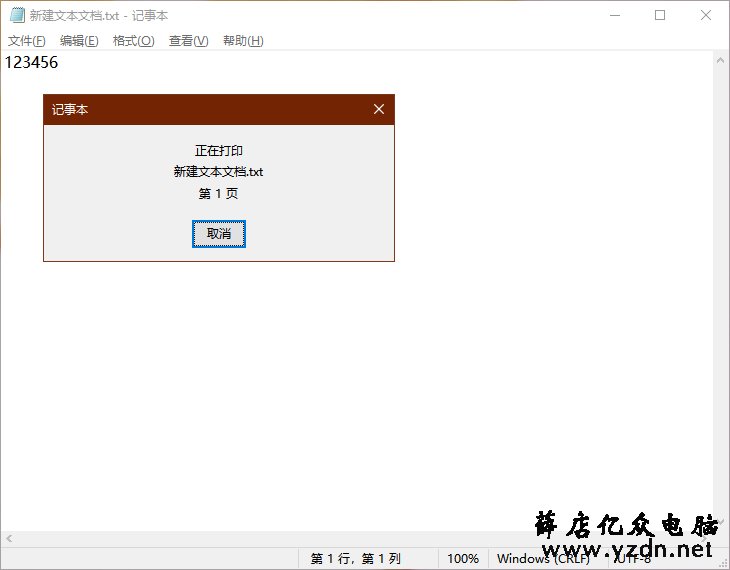Open the 格式(O) menu
This screenshot has width=730, height=570.
[x=134, y=41]
